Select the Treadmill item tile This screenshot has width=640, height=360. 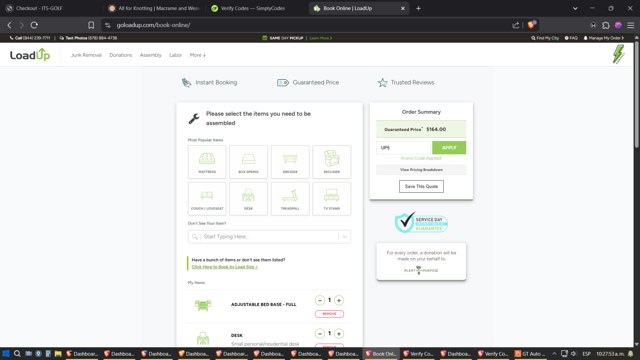(290, 198)
